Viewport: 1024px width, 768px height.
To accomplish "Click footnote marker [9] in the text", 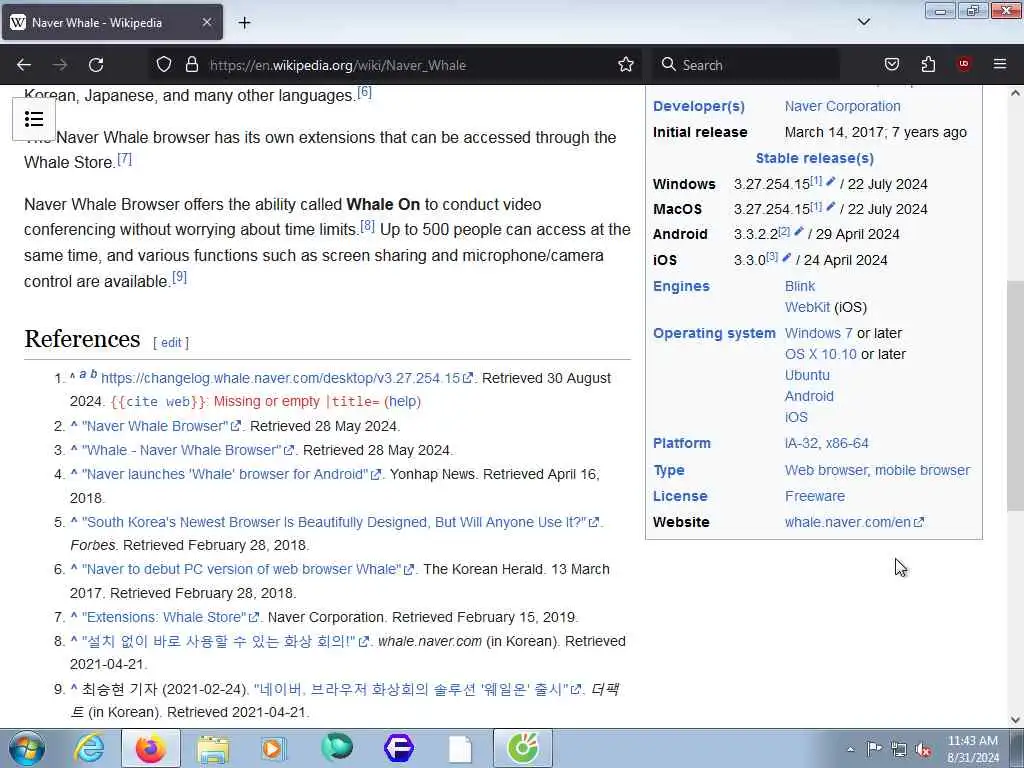I will click(180, 278).
